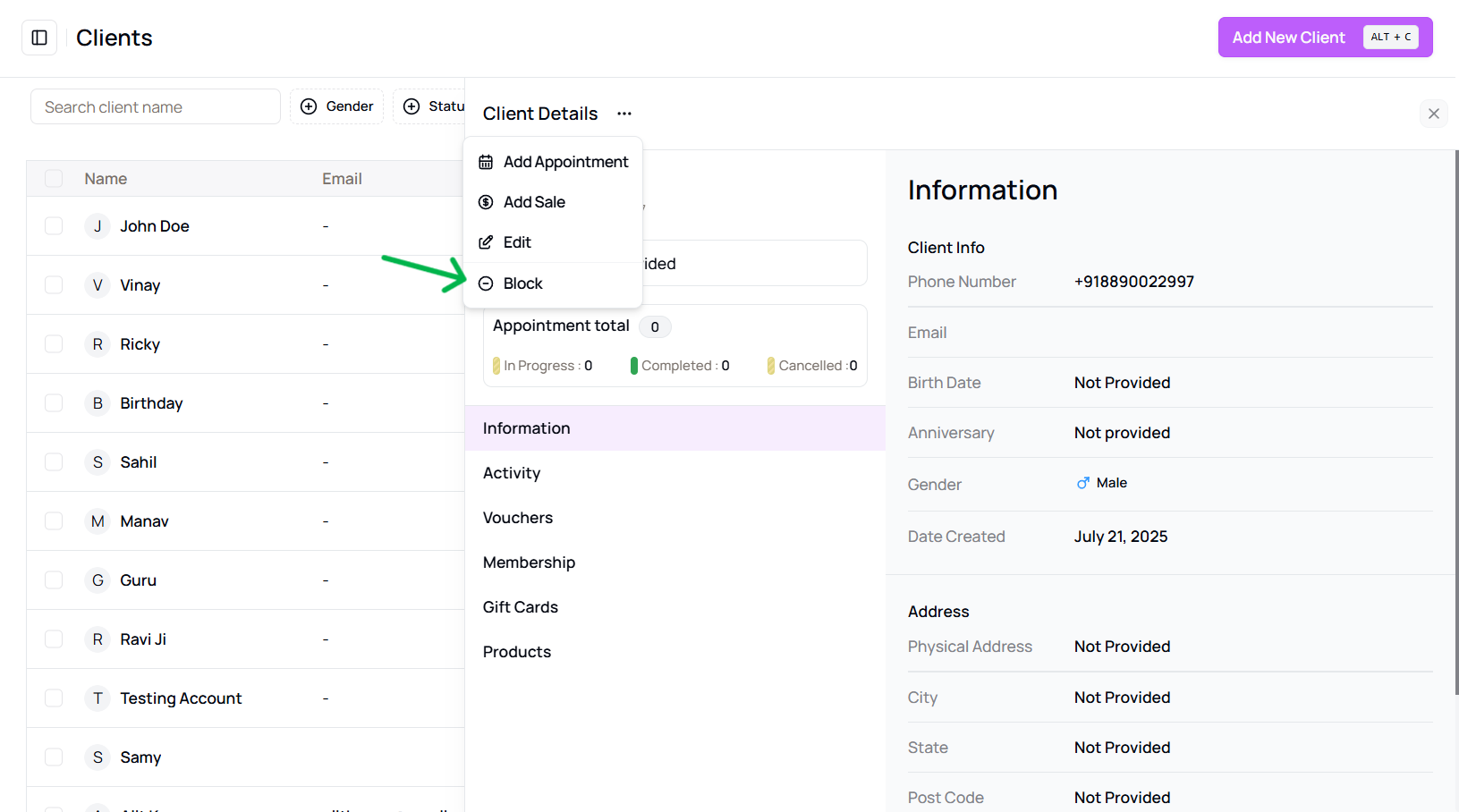
Task: Open the Client Details three-dot menu
Action: tap(624, 114)
